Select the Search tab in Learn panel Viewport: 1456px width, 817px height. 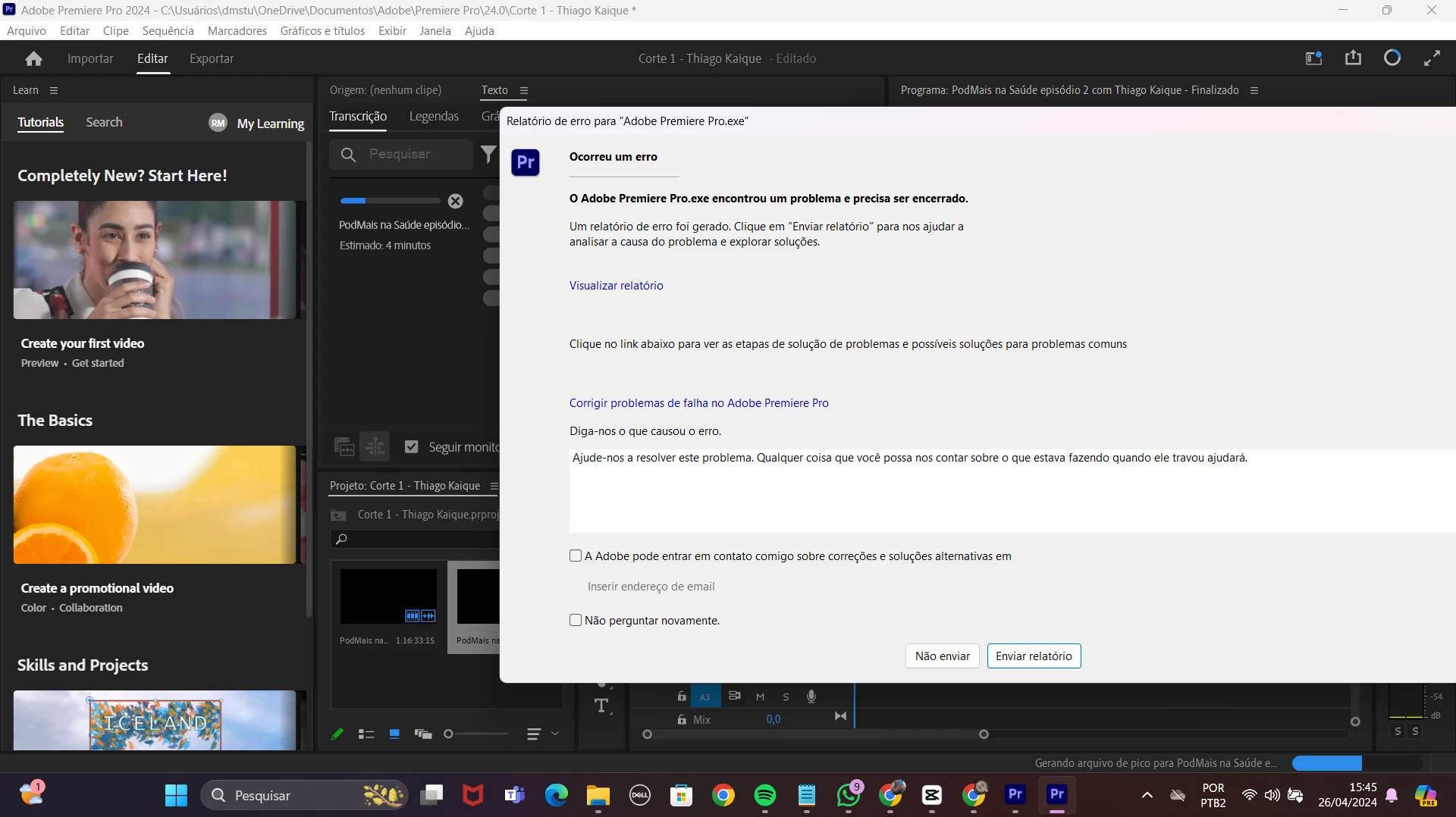(x=104, y=122)
